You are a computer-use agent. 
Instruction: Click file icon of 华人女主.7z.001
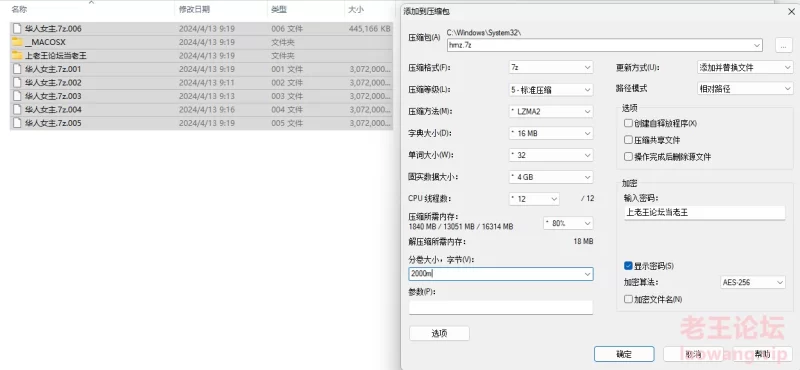click(17, 69)
